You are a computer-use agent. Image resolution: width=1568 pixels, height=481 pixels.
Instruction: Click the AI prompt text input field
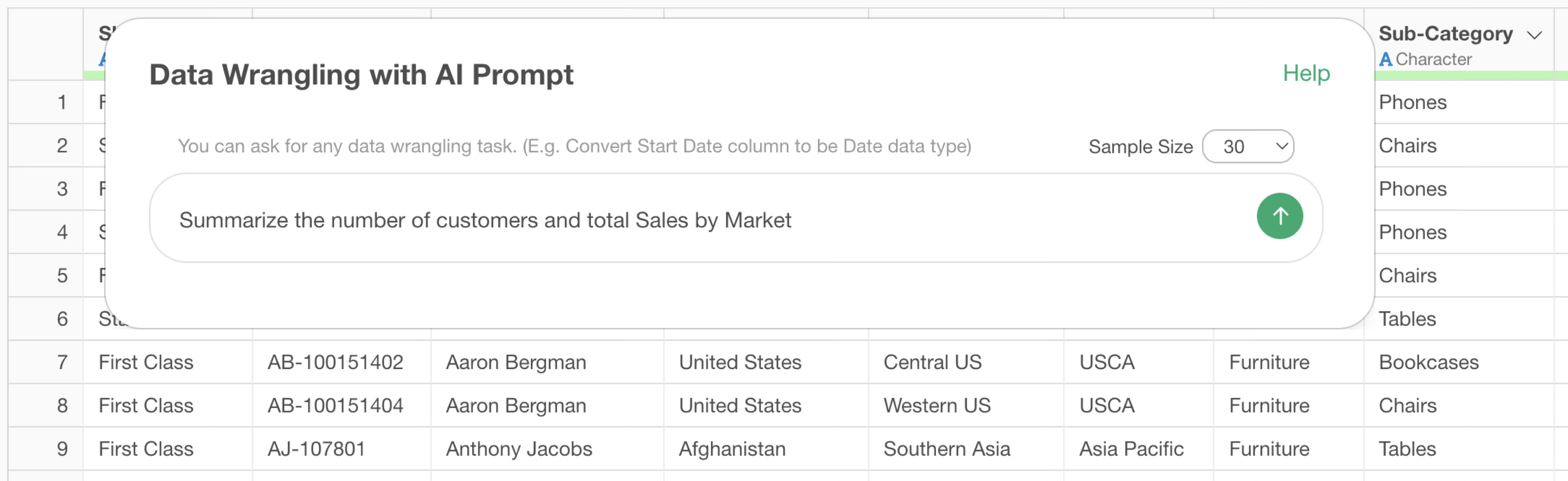tap(700, 220)
